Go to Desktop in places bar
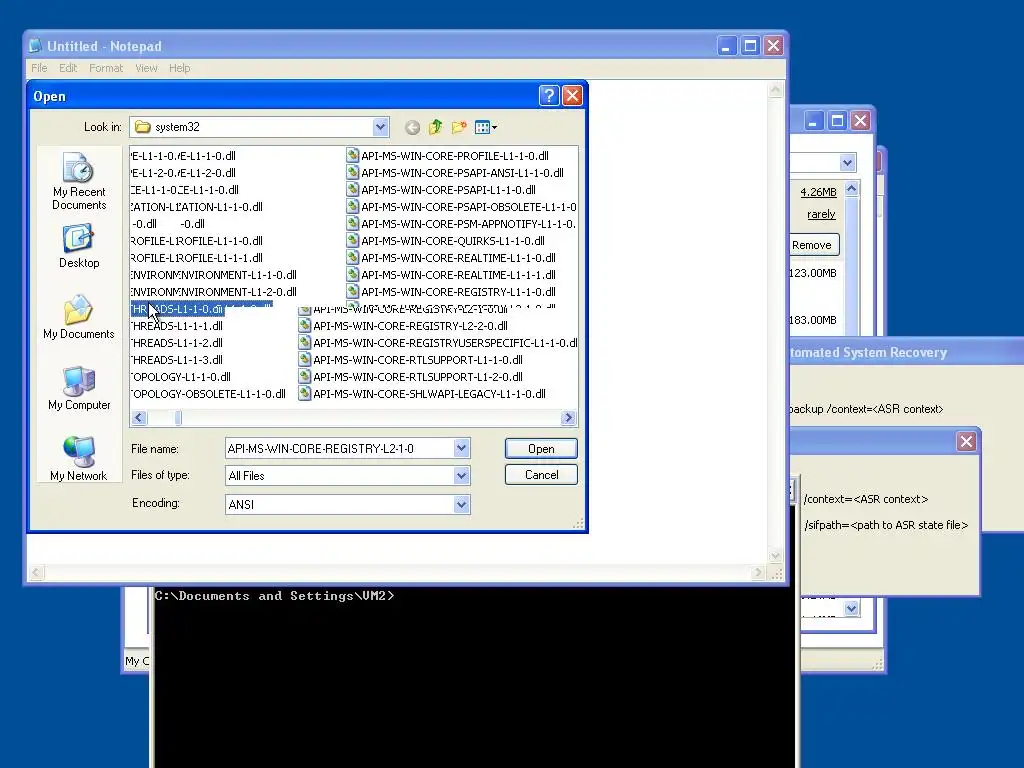The width and height of the screenshot is (1024, 768). (x=79, y=246)
